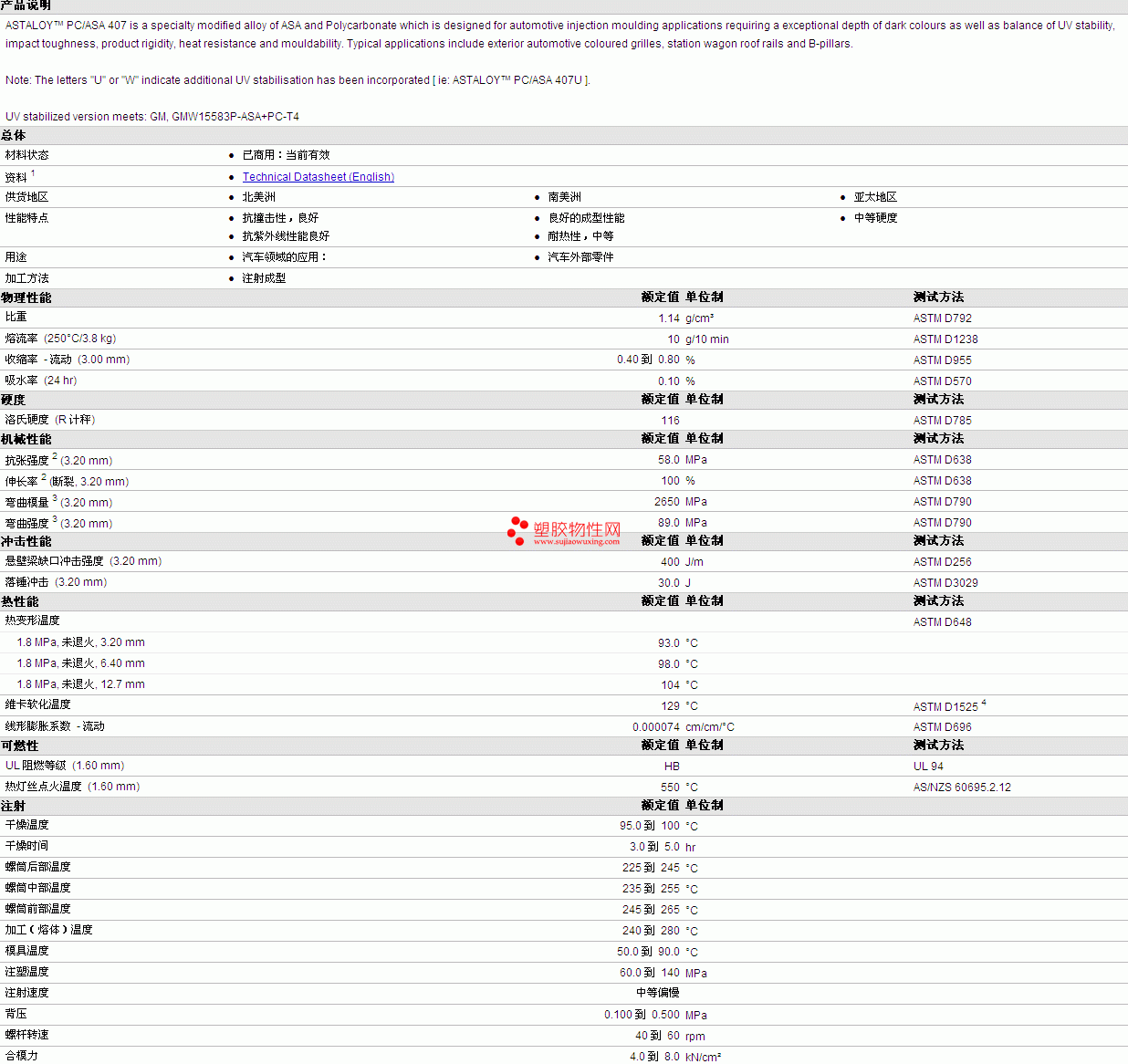Image resolution: width=1128 pixels, height=1064 pixels.
Task: Select the 北美洲 availability entry
Action: pyautogui.click(x=259, y=197)
